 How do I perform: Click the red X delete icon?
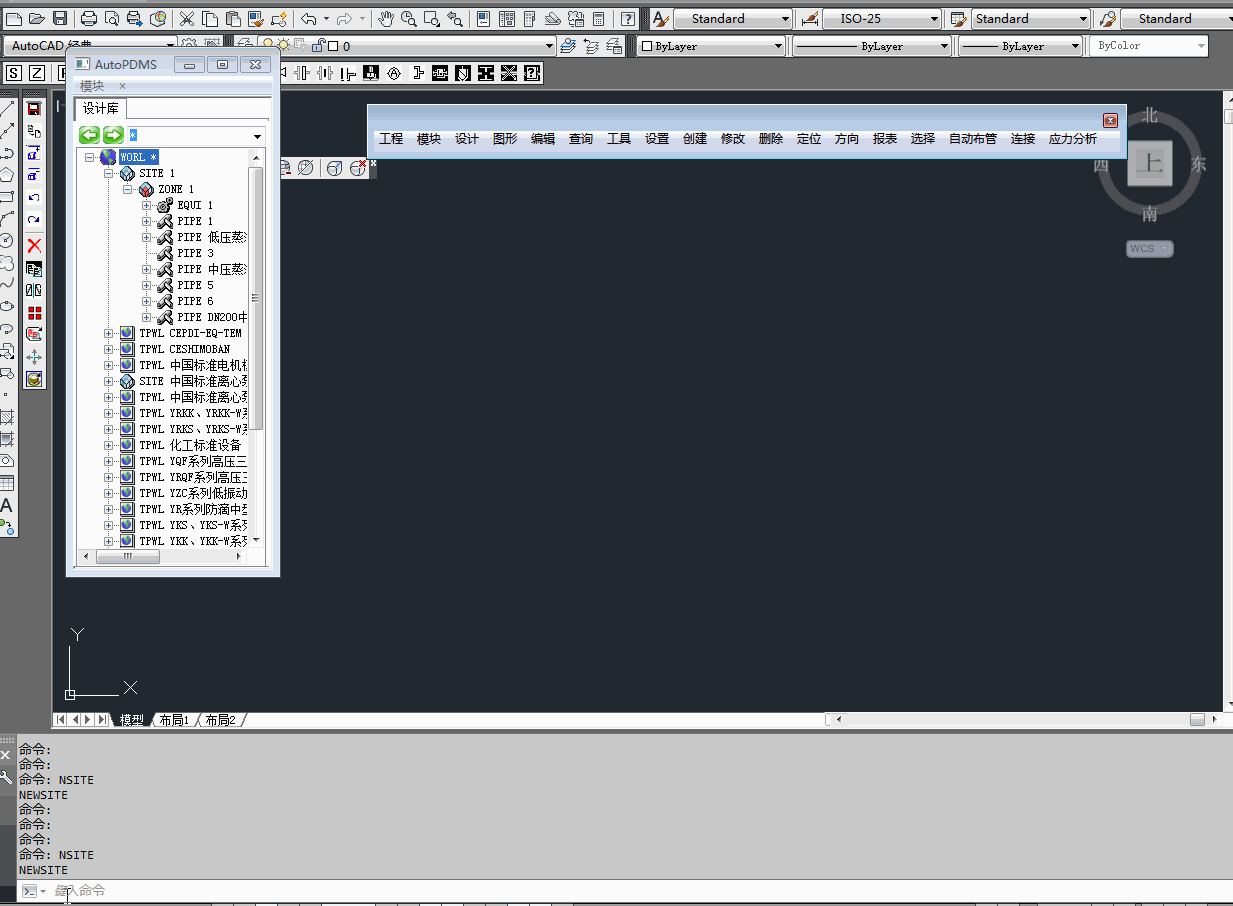pos(34,245)
